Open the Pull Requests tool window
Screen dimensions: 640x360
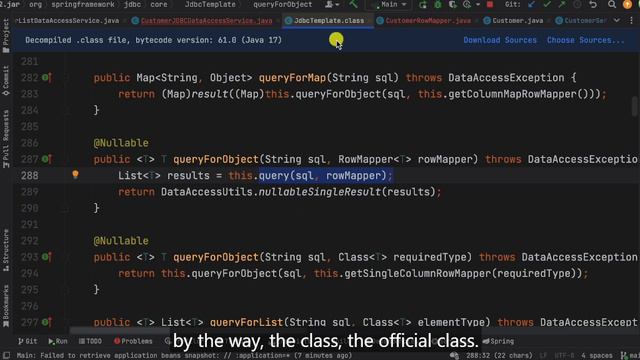coord(6,139)
